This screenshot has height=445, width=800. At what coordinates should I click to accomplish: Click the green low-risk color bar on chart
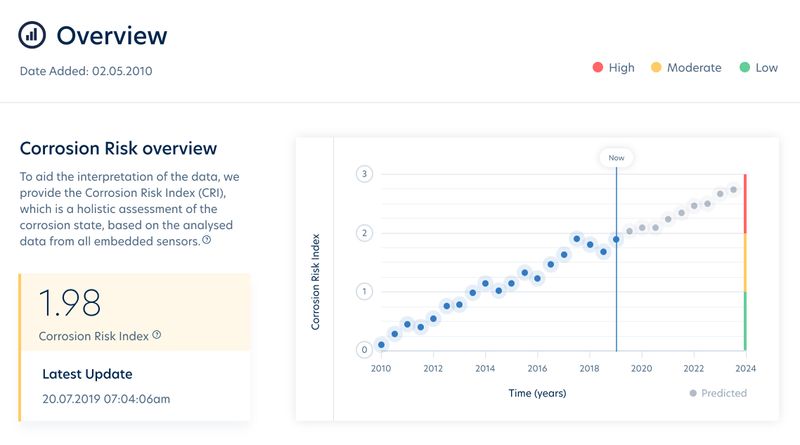pos(745,320)
